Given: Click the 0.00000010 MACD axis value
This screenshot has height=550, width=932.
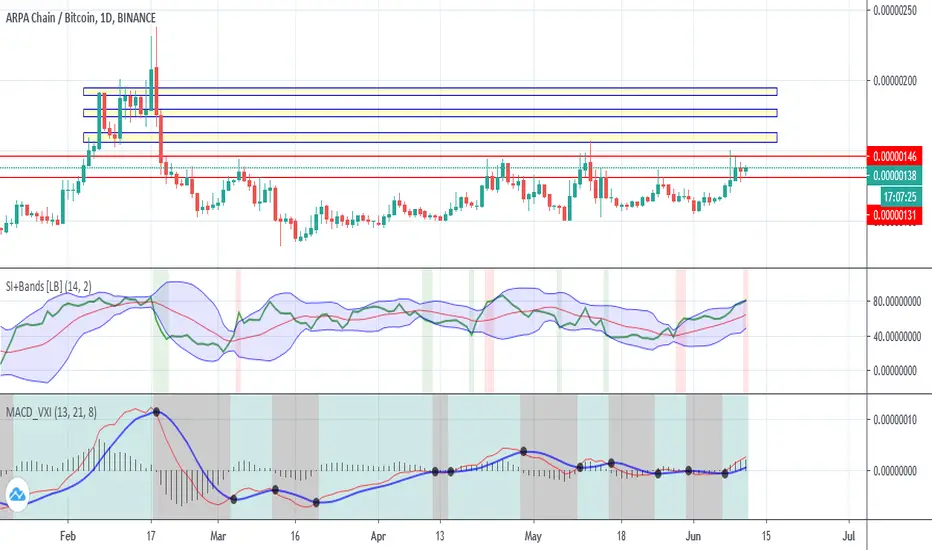Looking at the screenshot, I should click(x=895, y=419).
